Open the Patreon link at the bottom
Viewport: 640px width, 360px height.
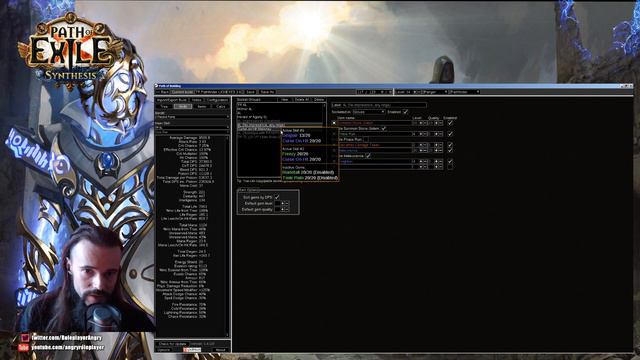(x=192, y=350)
